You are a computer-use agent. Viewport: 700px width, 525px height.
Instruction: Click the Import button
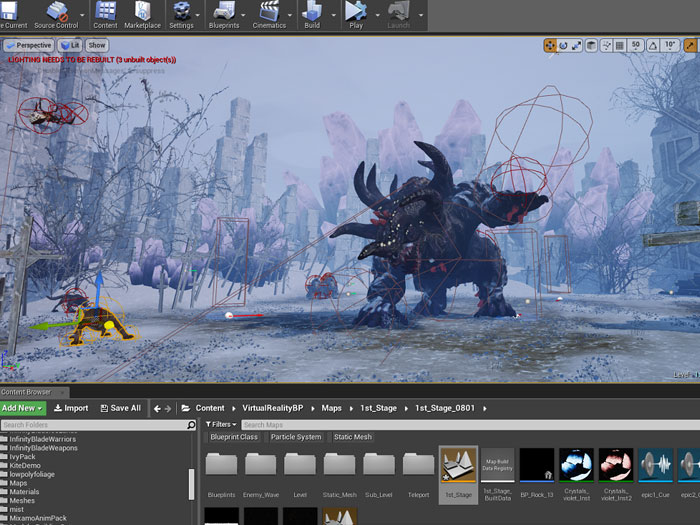pos(71,408)
